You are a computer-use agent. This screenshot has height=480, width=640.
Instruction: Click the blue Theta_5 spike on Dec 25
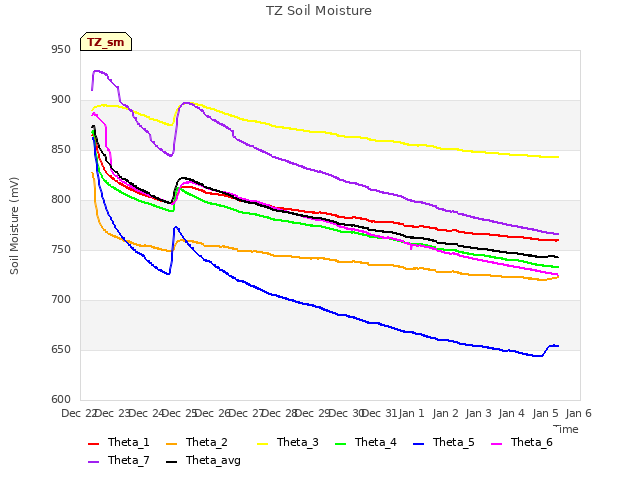pyautogui.click(x=176, y=227)
